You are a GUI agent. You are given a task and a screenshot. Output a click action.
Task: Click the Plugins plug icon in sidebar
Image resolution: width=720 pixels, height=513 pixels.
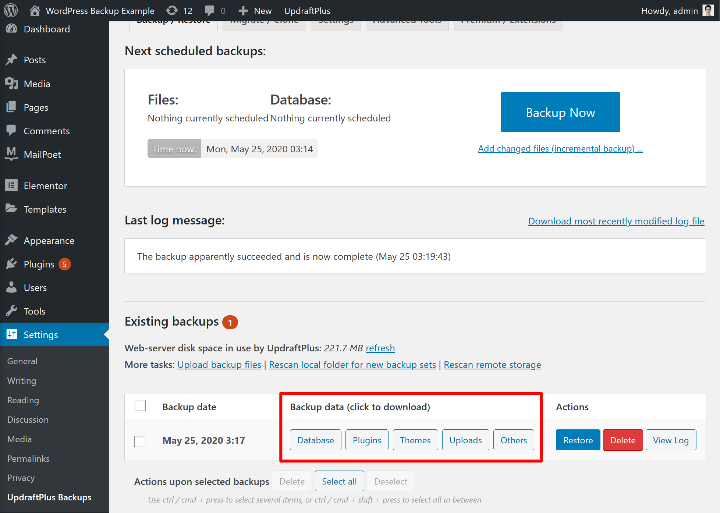coord(11,265)
